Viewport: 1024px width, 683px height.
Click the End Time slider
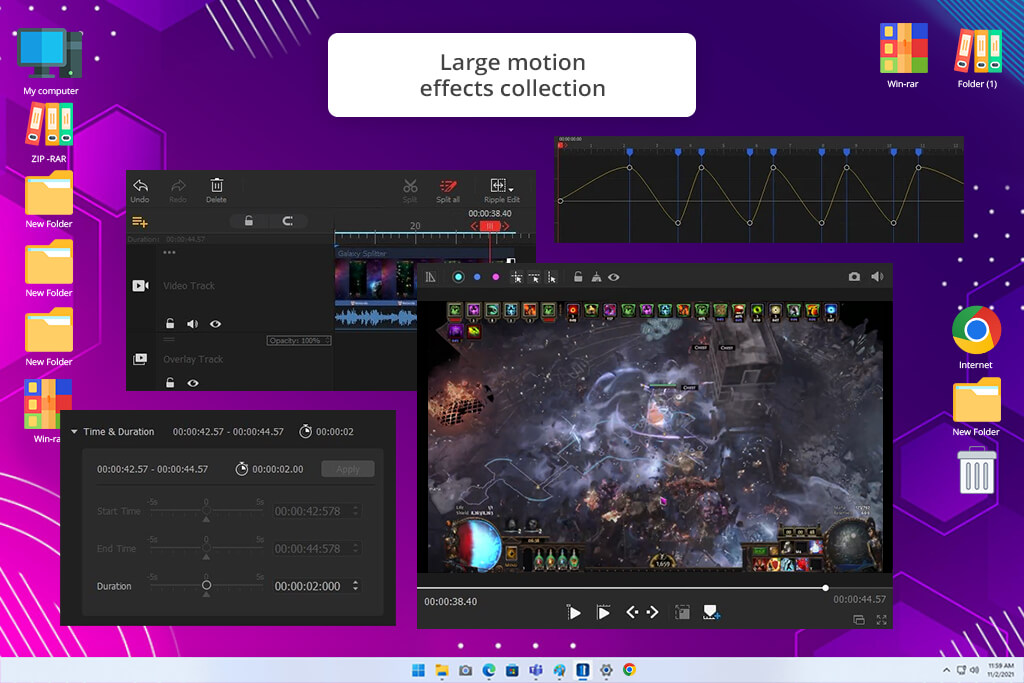206,548
